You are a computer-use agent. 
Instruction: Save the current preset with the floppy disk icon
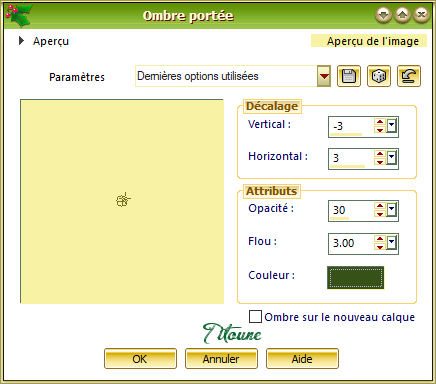(349, 76)
